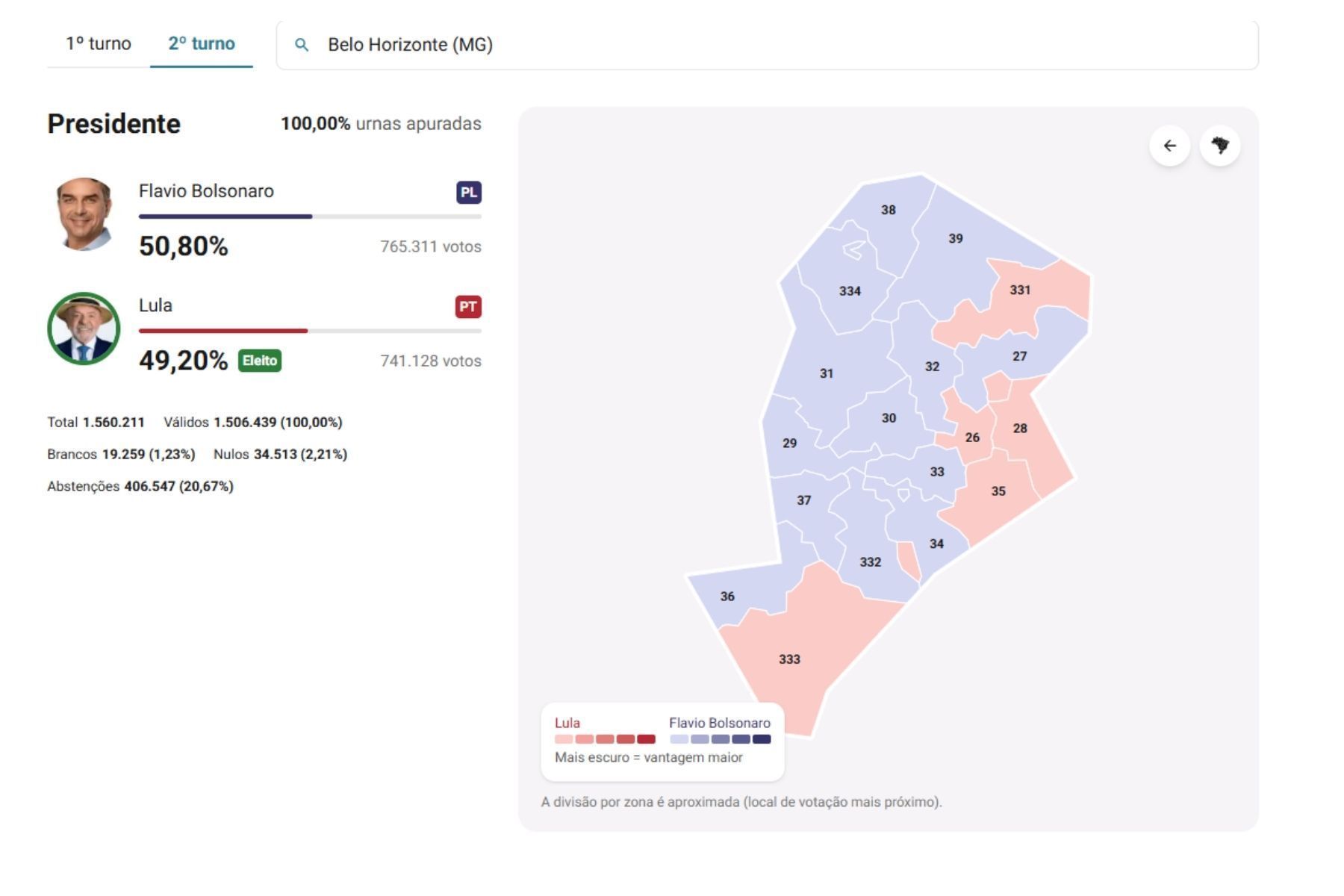Click the search magnifier icon
1344x896 pixels.
(x=302, y=45)
